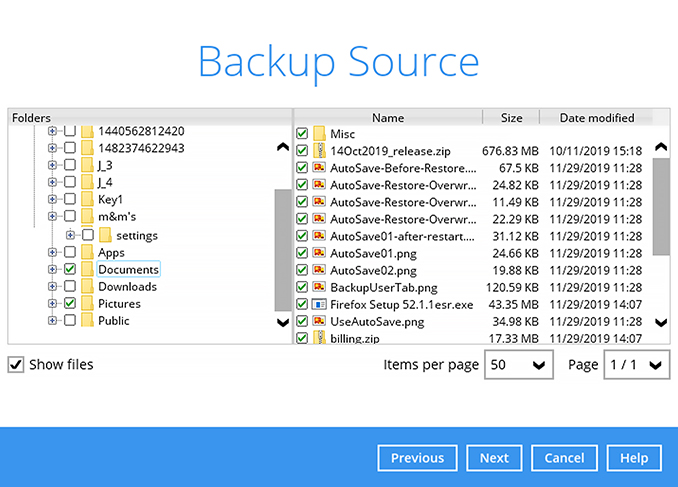Sort by Date modified column header
Screen dimensions: 678x487
point(597,118)
